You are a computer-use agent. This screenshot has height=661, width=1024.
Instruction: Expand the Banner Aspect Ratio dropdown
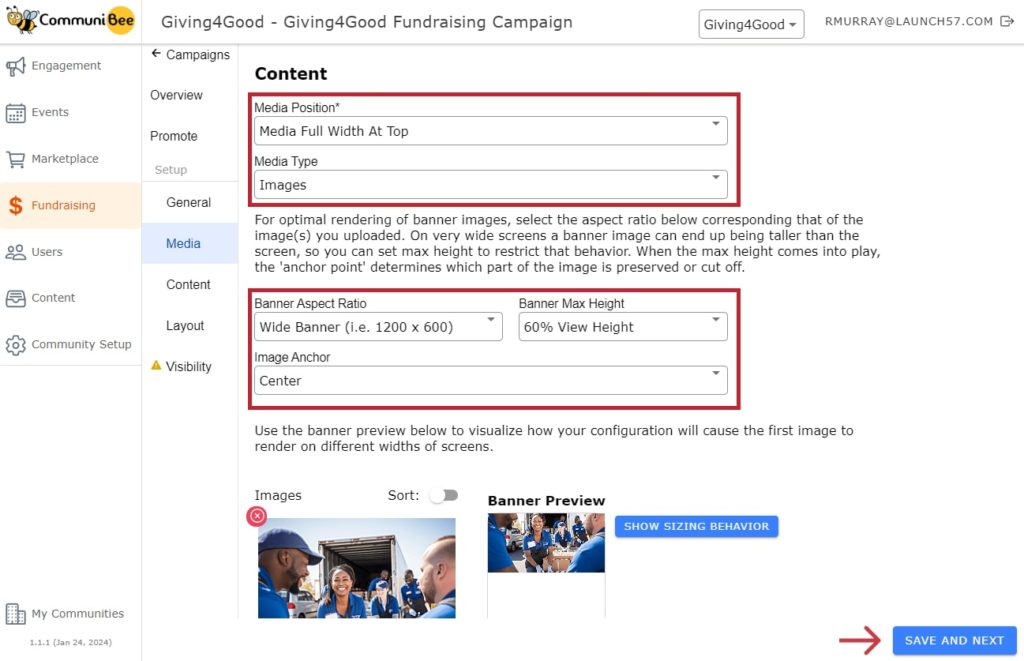pyautogui.click(x=378, y=326)
